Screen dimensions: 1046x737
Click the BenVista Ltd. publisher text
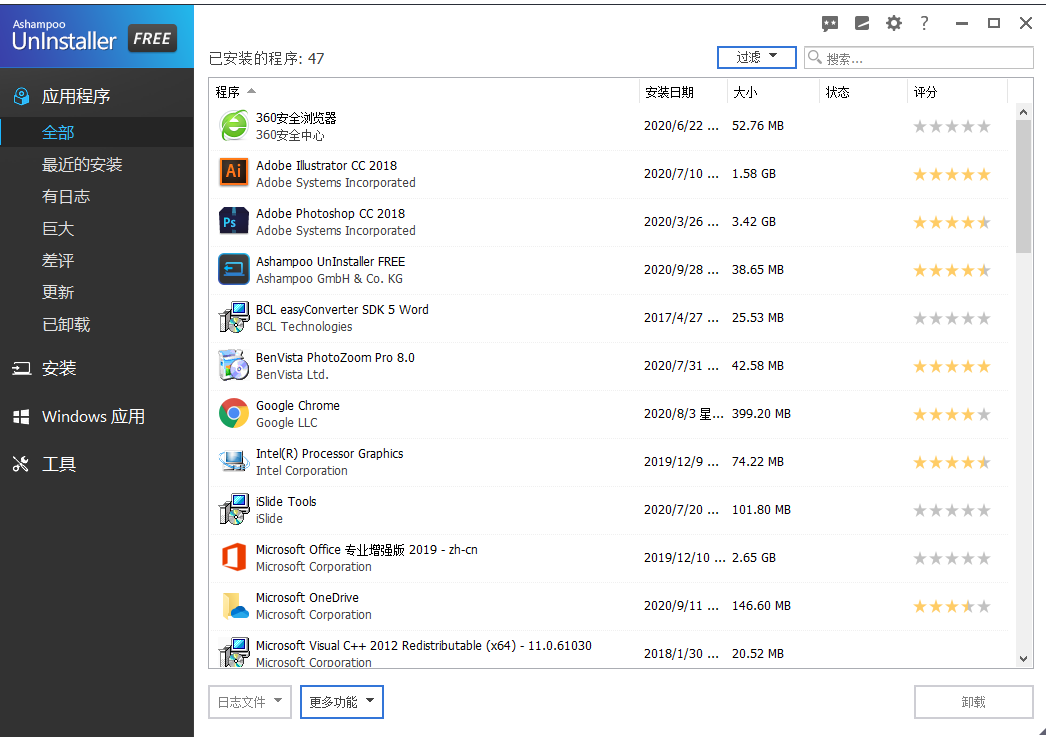(292, 375)
